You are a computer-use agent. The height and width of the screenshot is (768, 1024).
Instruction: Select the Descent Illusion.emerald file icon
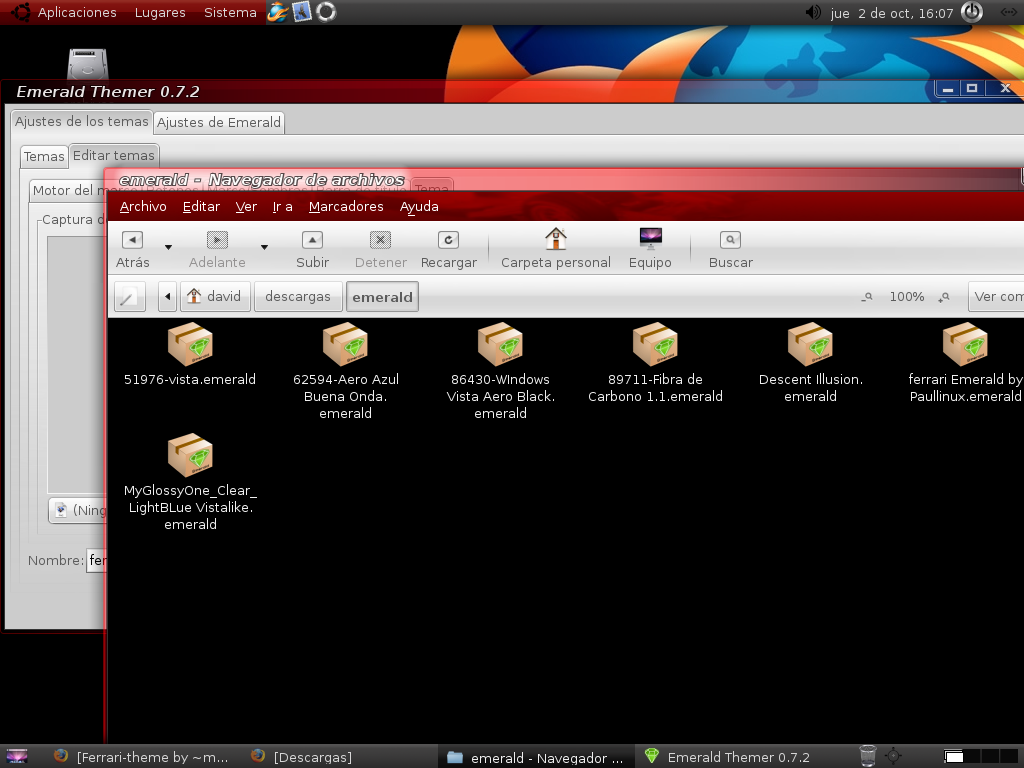810,344
